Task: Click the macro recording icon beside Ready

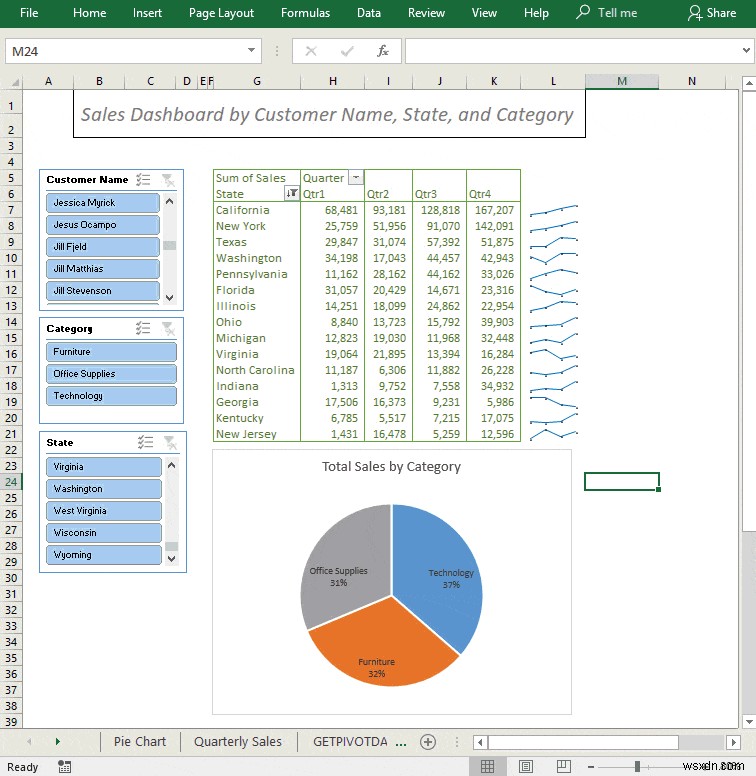Action: 65,767
